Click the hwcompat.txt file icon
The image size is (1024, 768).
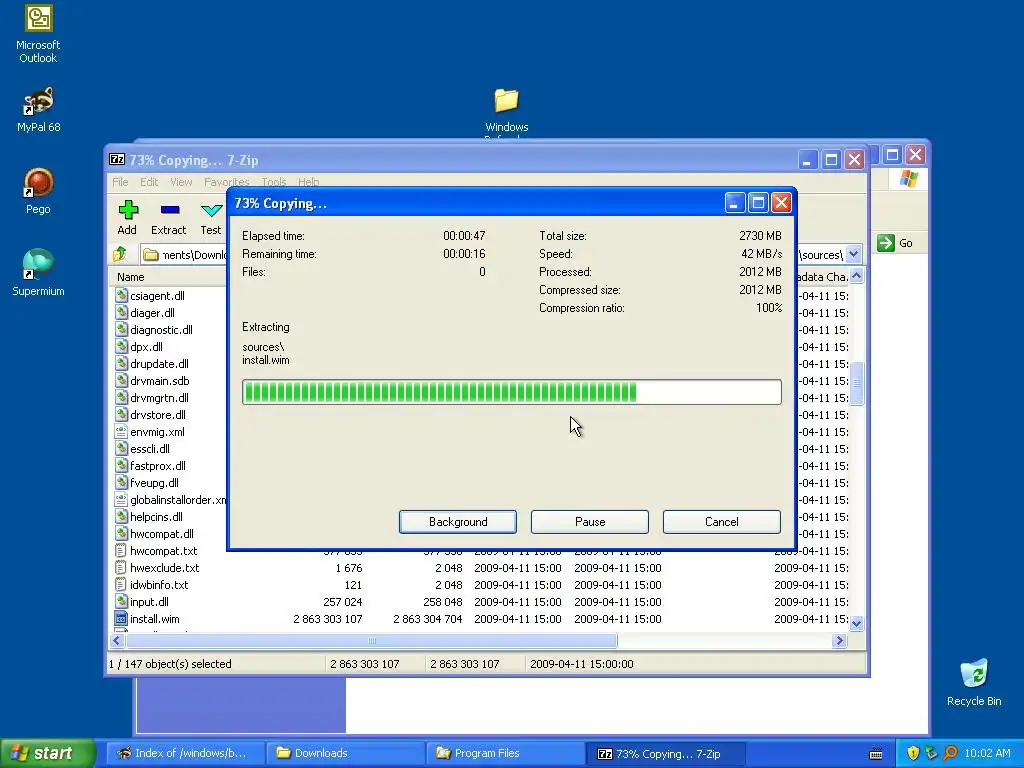[x=121, y=550]
